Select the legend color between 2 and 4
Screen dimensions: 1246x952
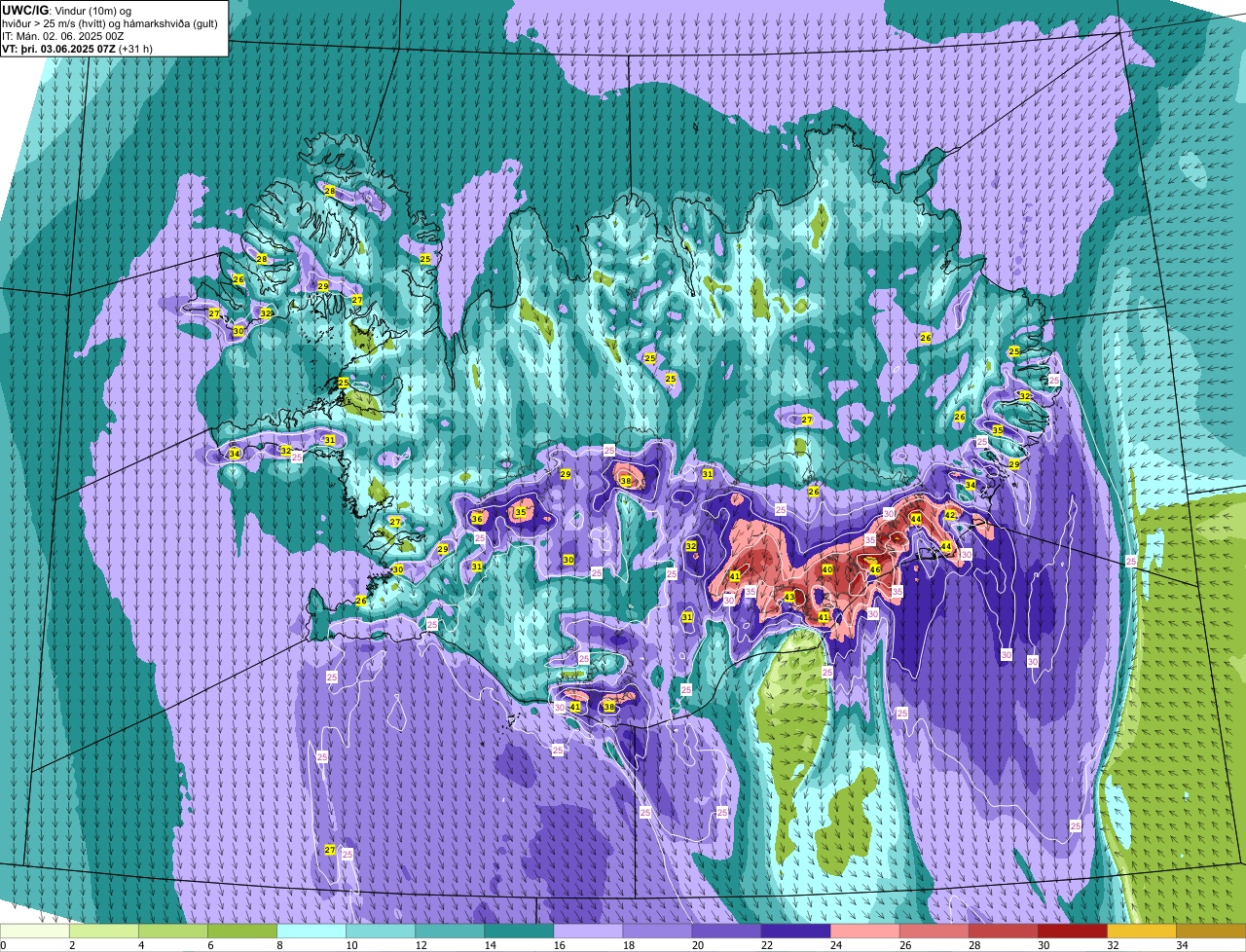click(x=104, y=932)
